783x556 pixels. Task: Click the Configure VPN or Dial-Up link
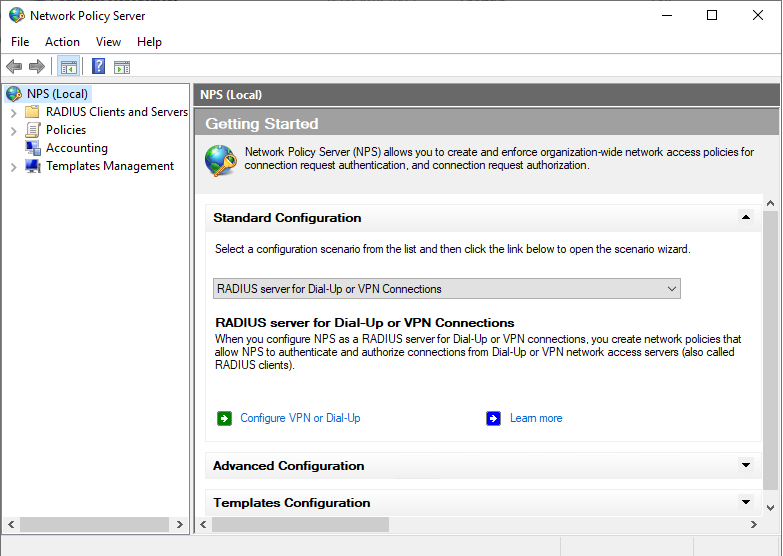[300, 418]
